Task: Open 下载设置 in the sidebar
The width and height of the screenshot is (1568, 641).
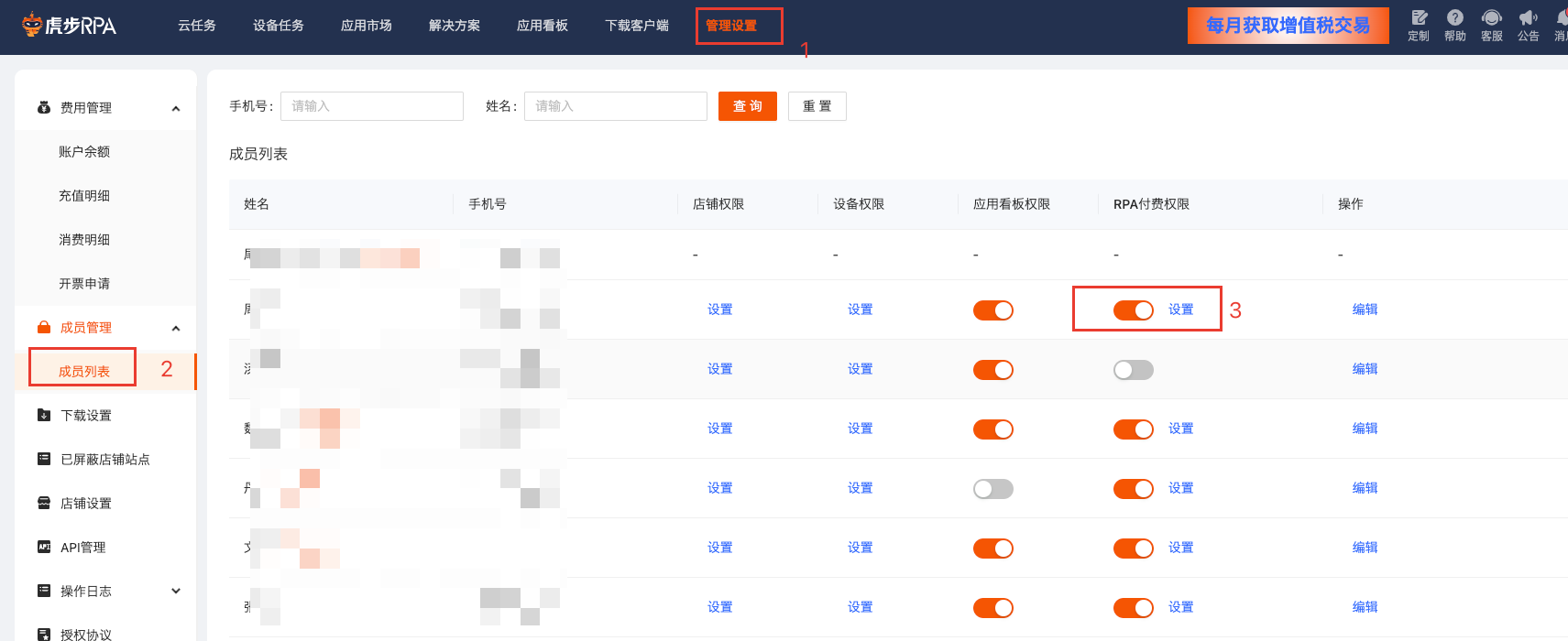Action: pyautogui.click(x=86, y=416)
